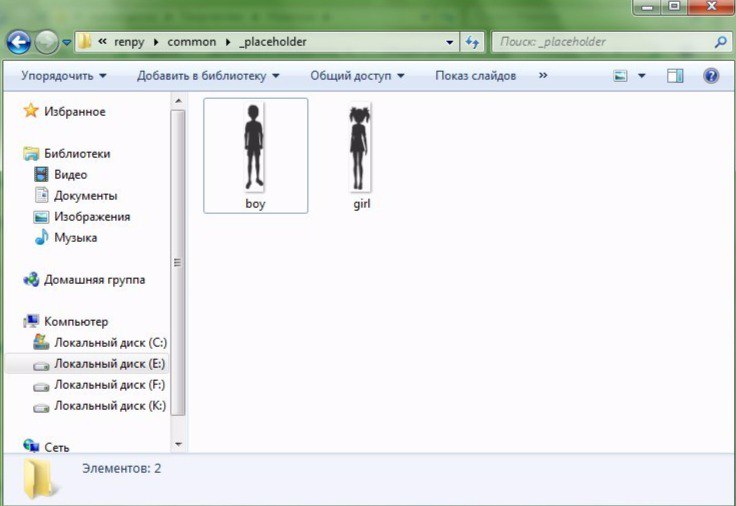Click the girl file name label
Screen dimensions: 736x506
pos(362,204)
